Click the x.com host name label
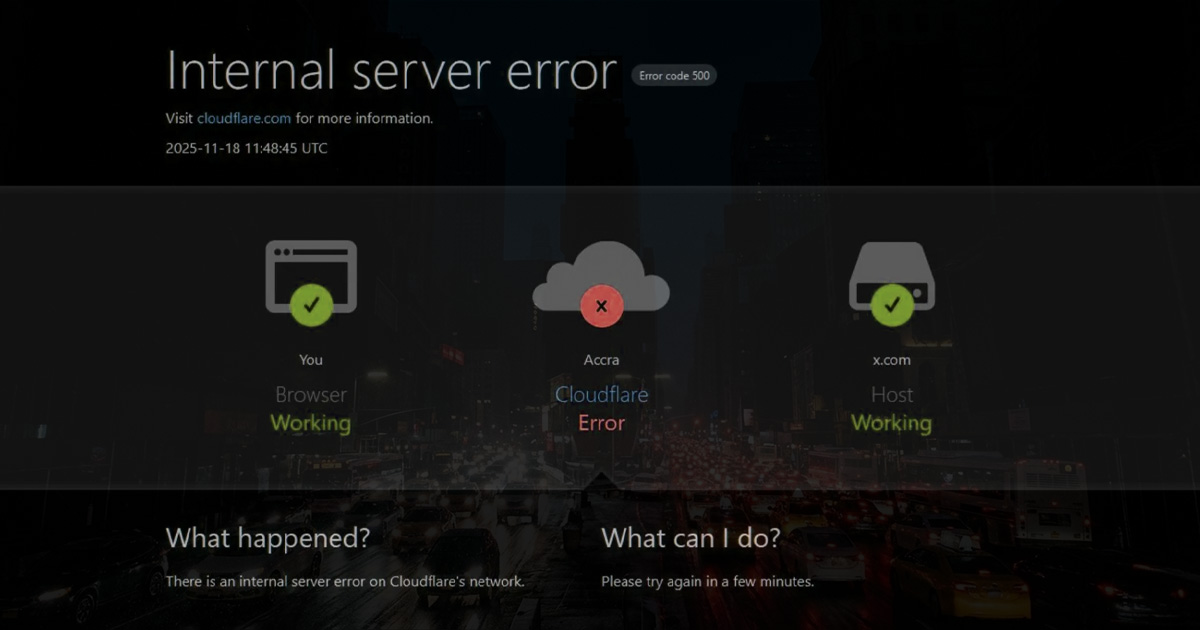This screenshot has height=630, width=1200. tap(891, 360)
